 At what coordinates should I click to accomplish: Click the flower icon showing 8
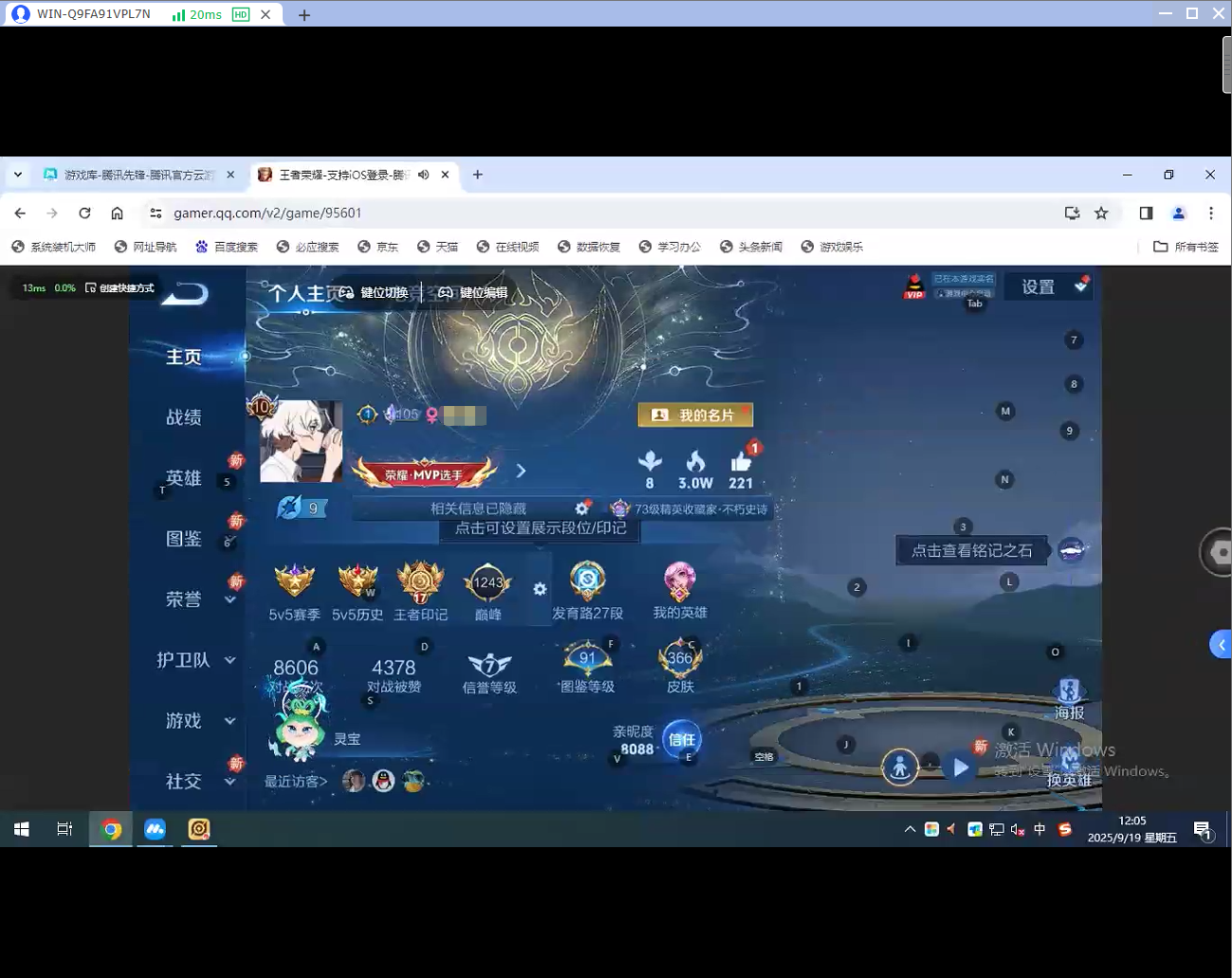tap(650, 462)
